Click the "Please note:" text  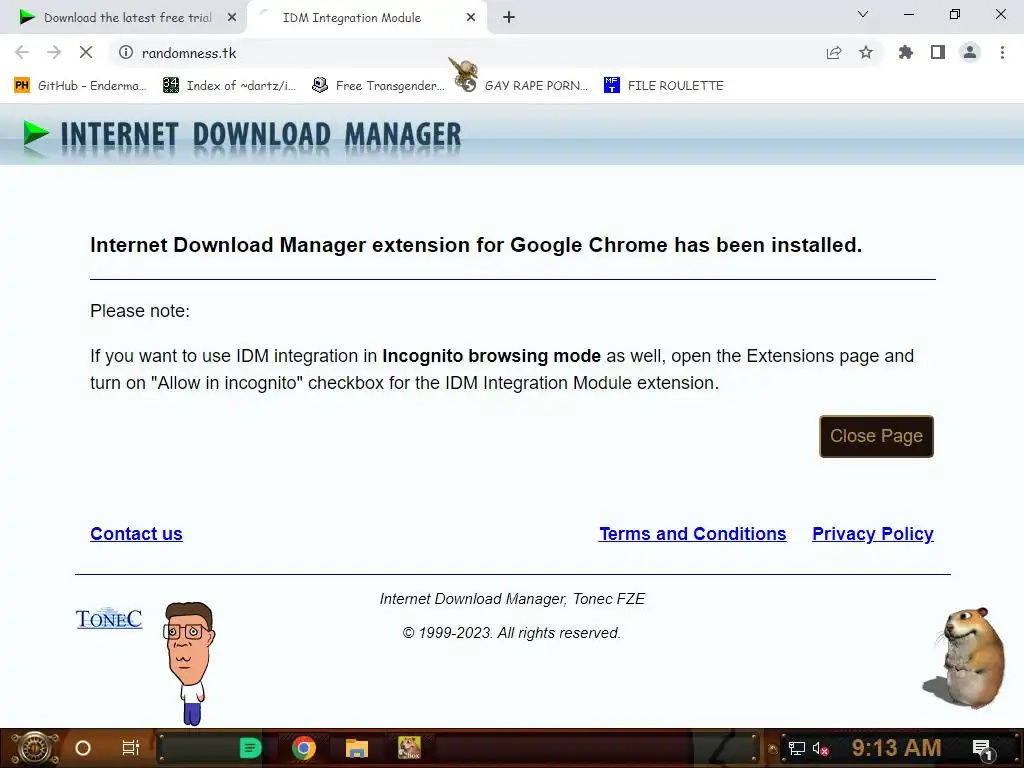[140, 311]
